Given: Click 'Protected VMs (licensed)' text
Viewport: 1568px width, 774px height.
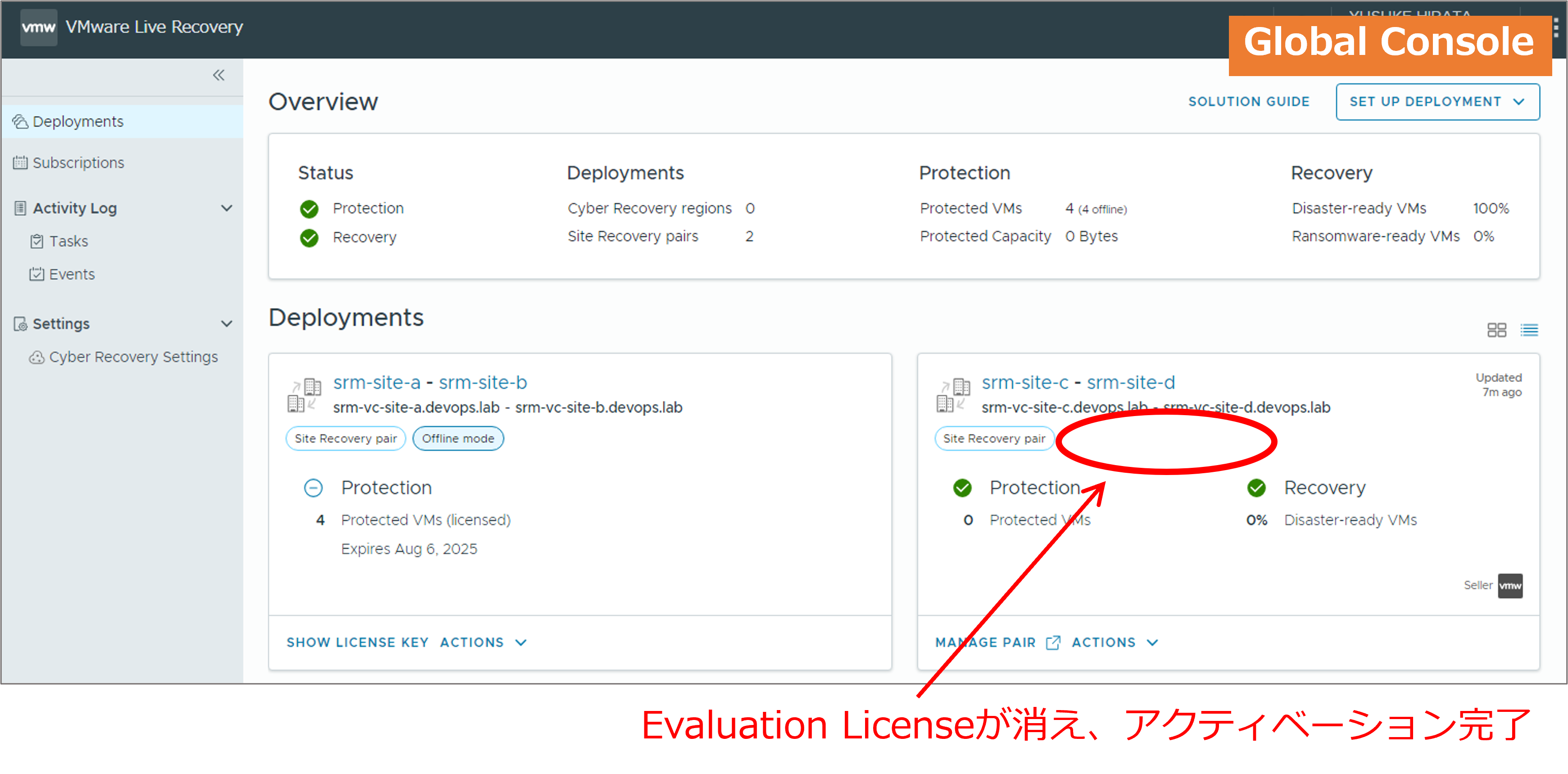Looking at the screenshot, I should point(426,520).
